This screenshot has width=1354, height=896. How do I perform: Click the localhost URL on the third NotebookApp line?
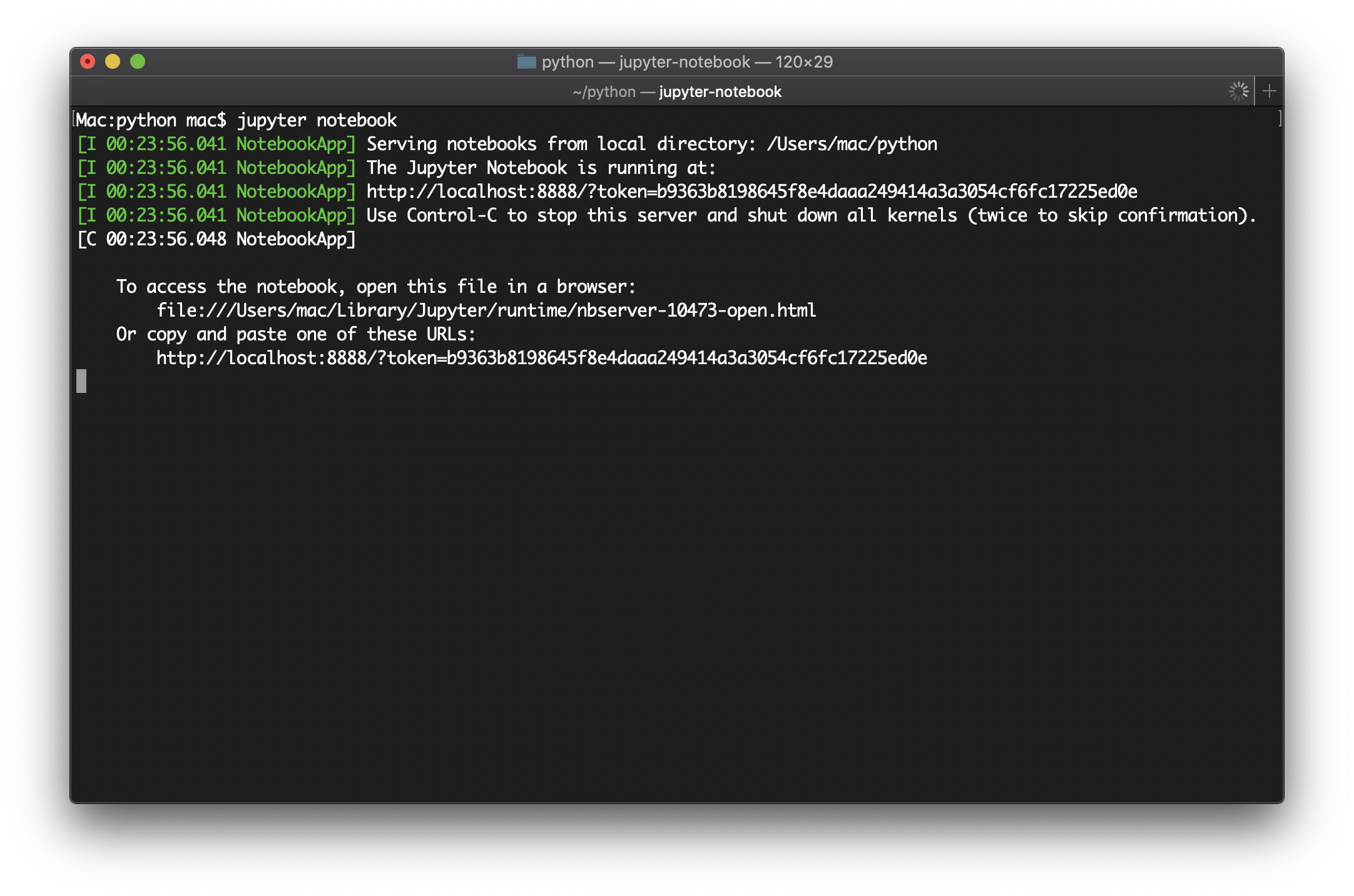tap(752, 191)
